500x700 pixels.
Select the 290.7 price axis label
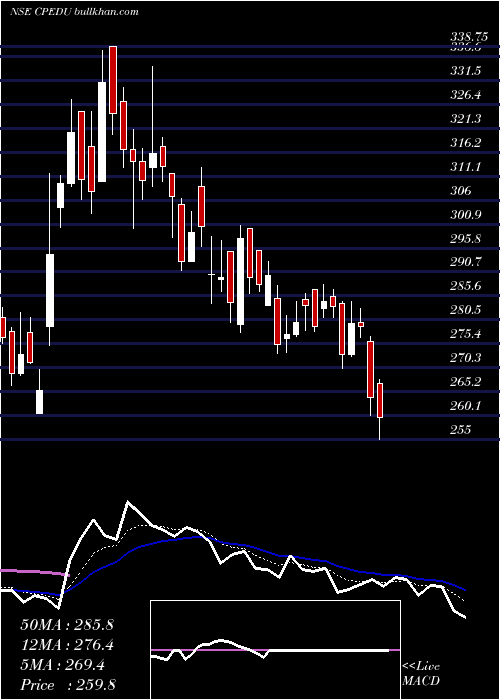pyautogui.click(x=466, y=262)
